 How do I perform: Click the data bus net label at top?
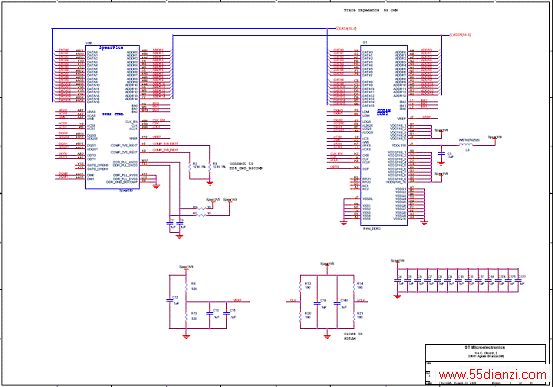346,28
